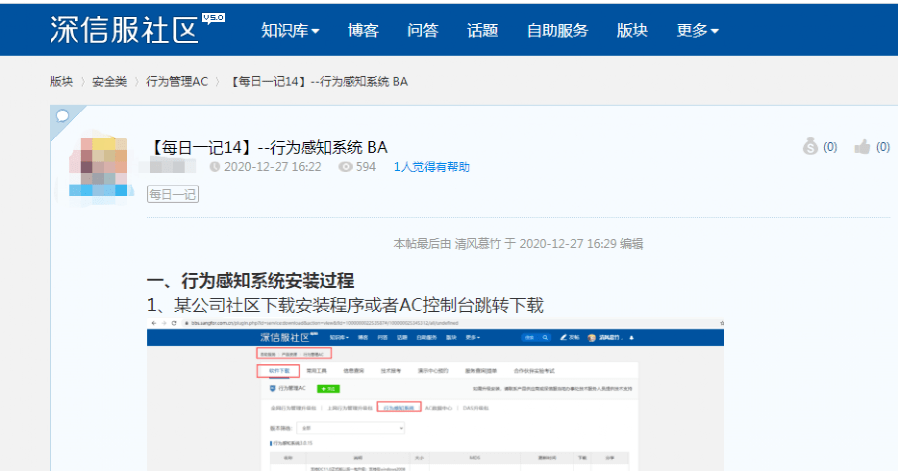This screenshot has width=898, height=471.
Task: Open the 知识库 dropdown menu
Action: (x=290, y=30)
